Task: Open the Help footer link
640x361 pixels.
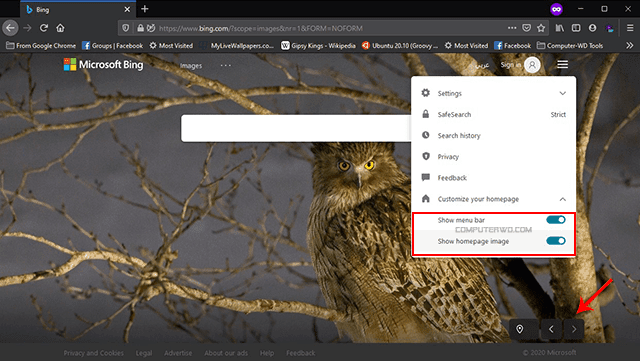Action: 267,353
